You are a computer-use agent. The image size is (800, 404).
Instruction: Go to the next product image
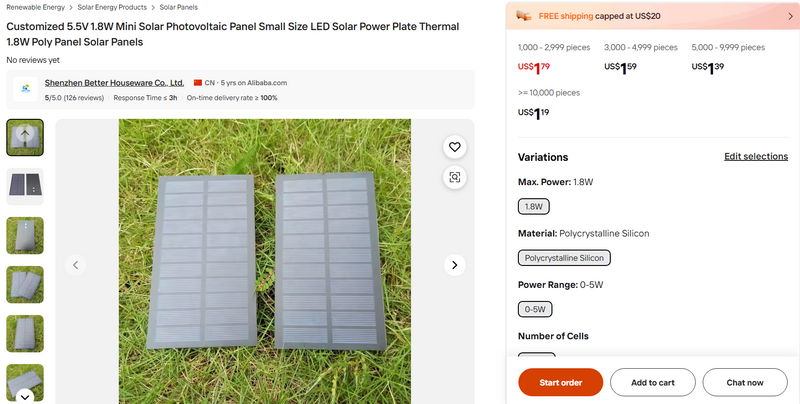tap(454, 265)
